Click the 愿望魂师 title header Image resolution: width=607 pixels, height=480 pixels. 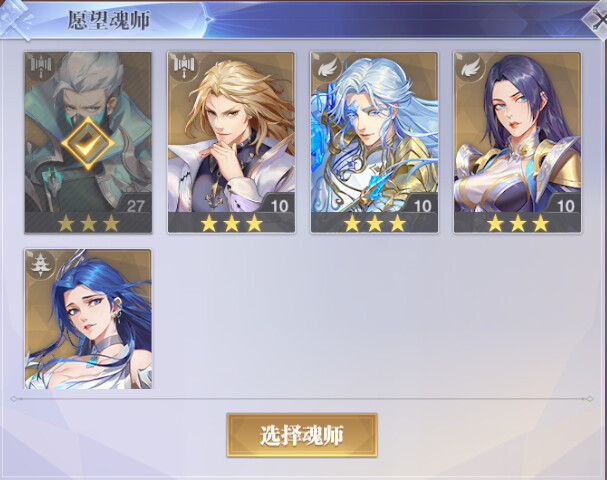(x=108, y=20)
